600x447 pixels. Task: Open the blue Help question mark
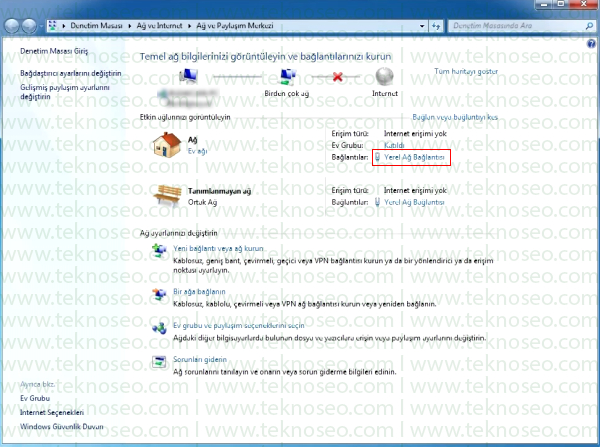coord(592,44)
